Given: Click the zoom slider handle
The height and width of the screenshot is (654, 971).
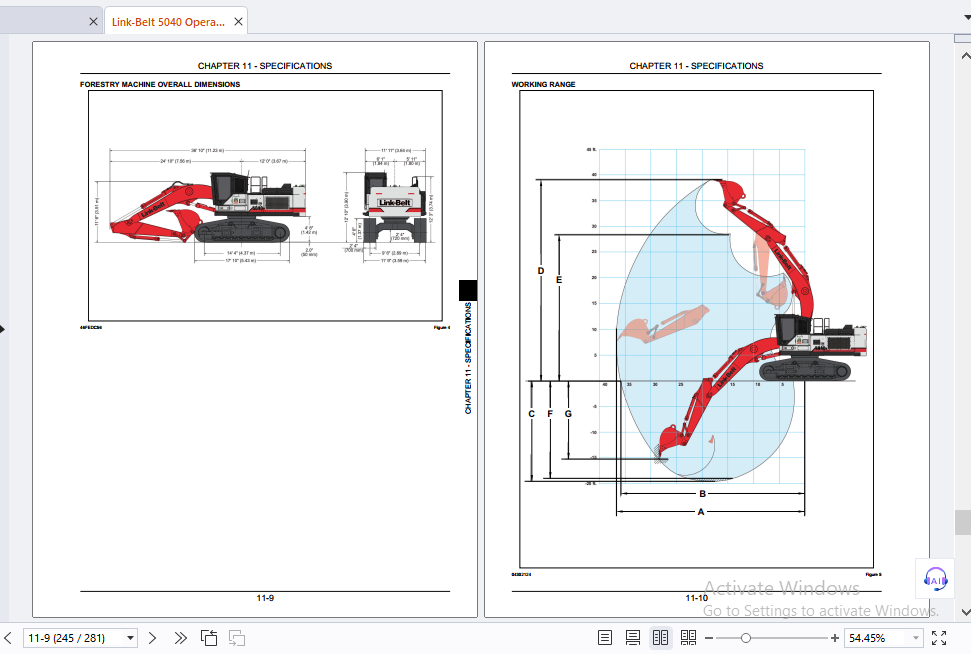Looking at the screenshot, I should tap(746, 637).
